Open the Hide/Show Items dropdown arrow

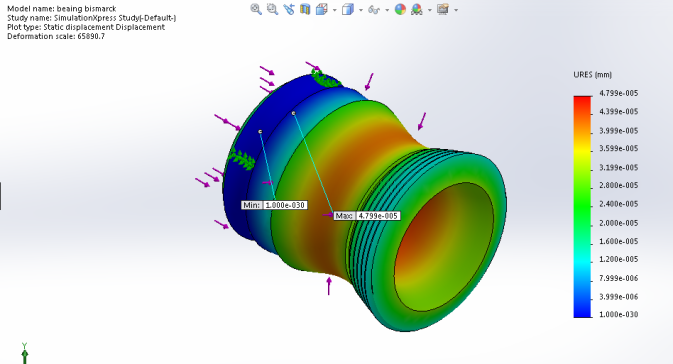click(387, 10)
